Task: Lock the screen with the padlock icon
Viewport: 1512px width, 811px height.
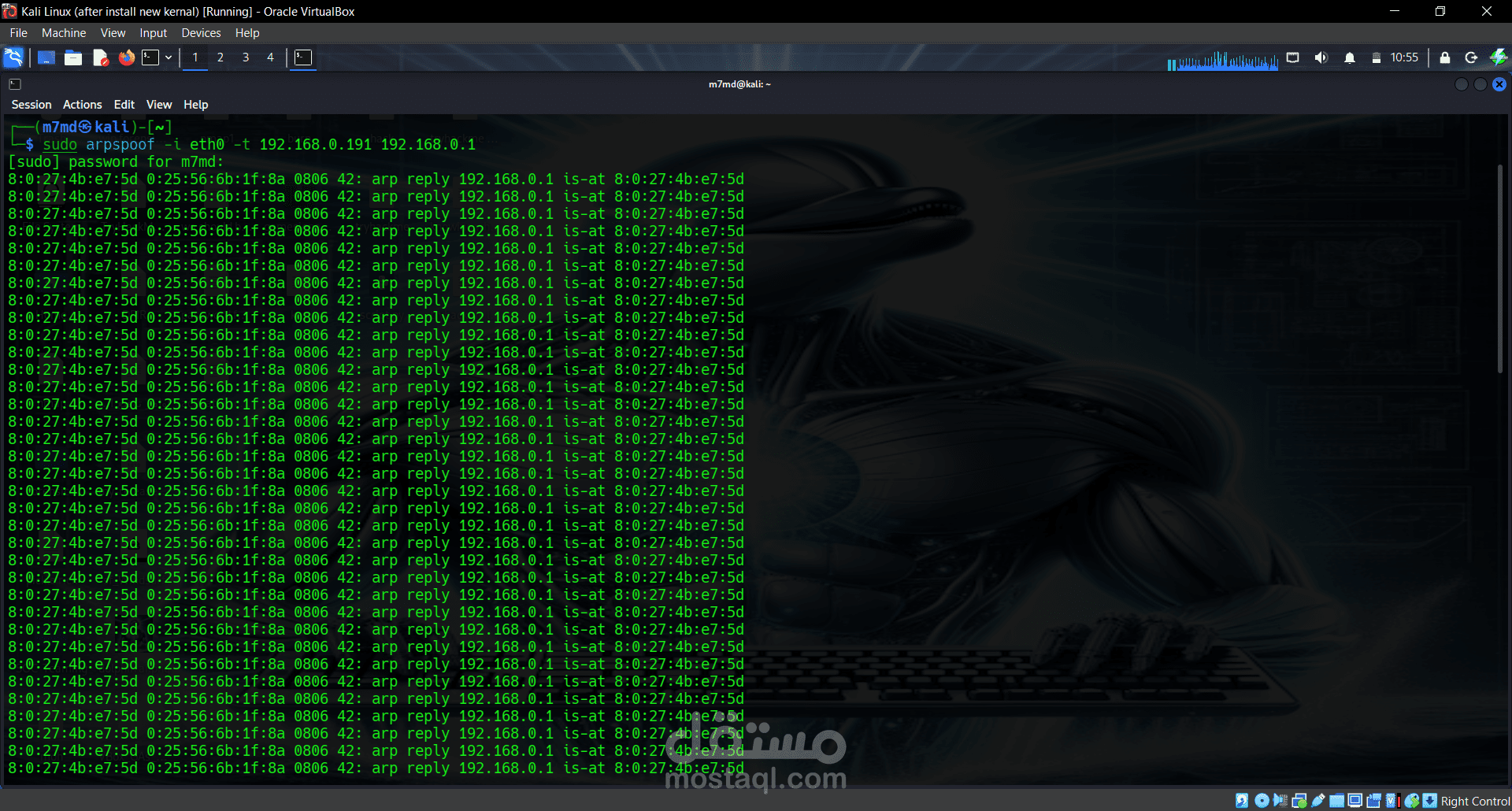Action: tap(1445, 57)
